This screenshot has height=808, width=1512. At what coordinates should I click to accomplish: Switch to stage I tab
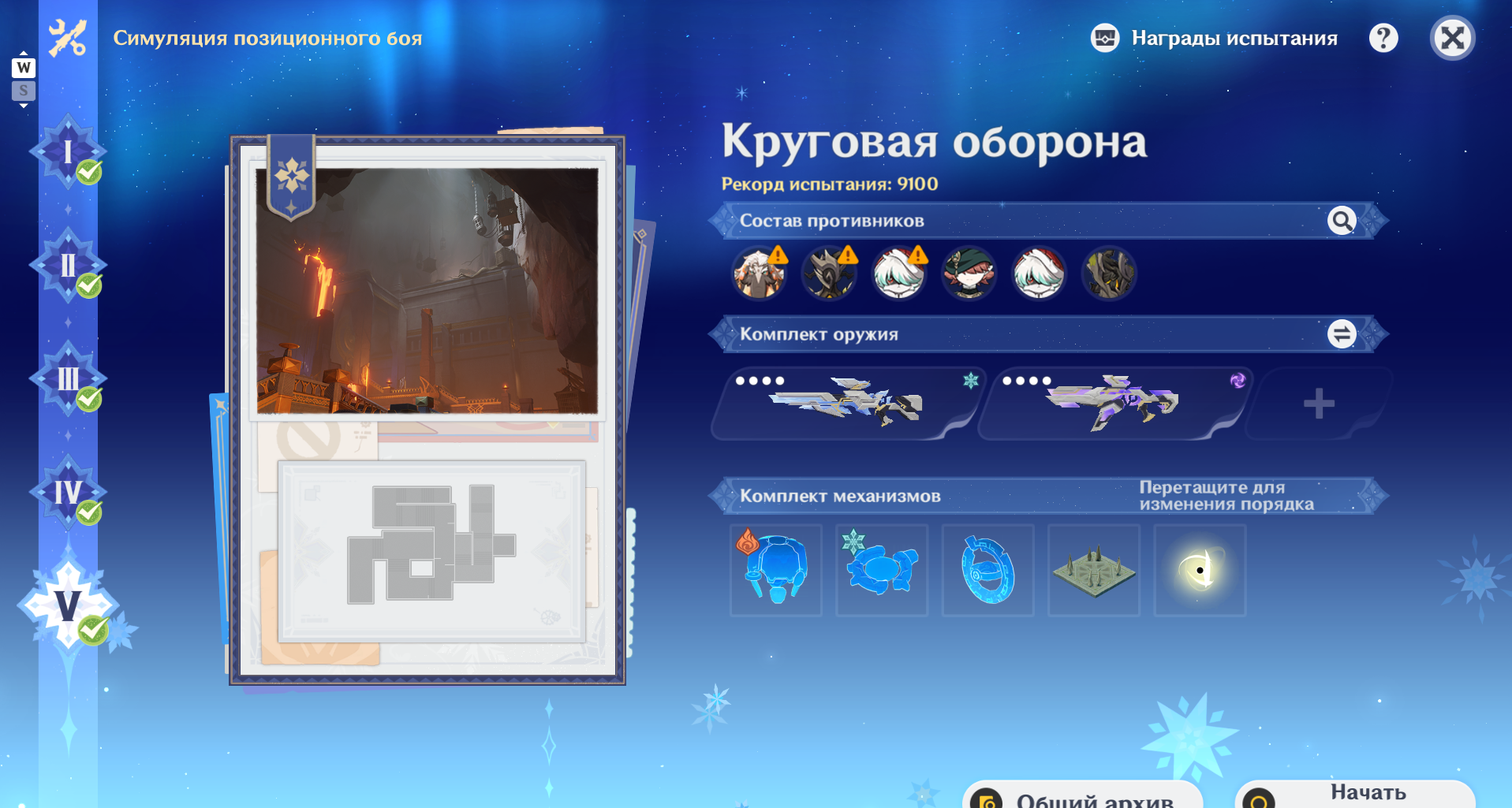point(68,153)
